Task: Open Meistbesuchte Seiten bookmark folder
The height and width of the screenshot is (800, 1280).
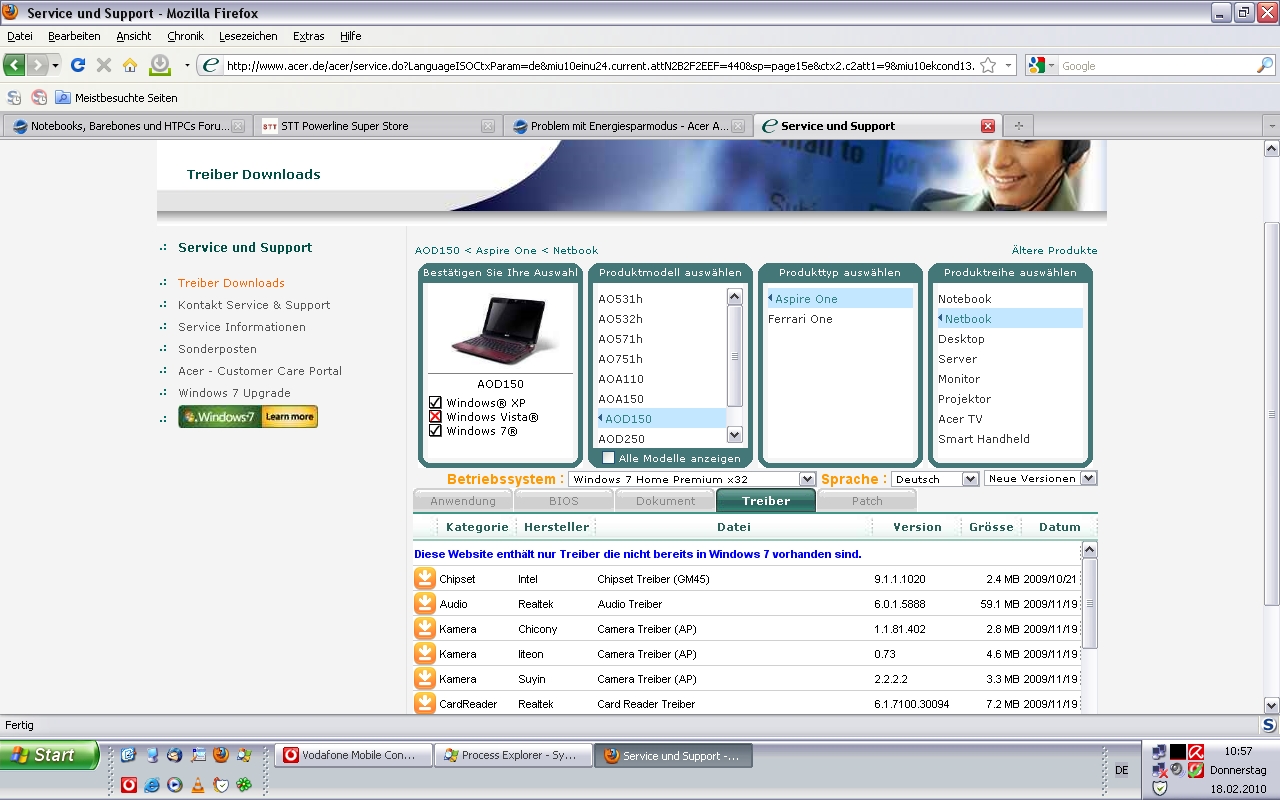Action: coord(116,98)
